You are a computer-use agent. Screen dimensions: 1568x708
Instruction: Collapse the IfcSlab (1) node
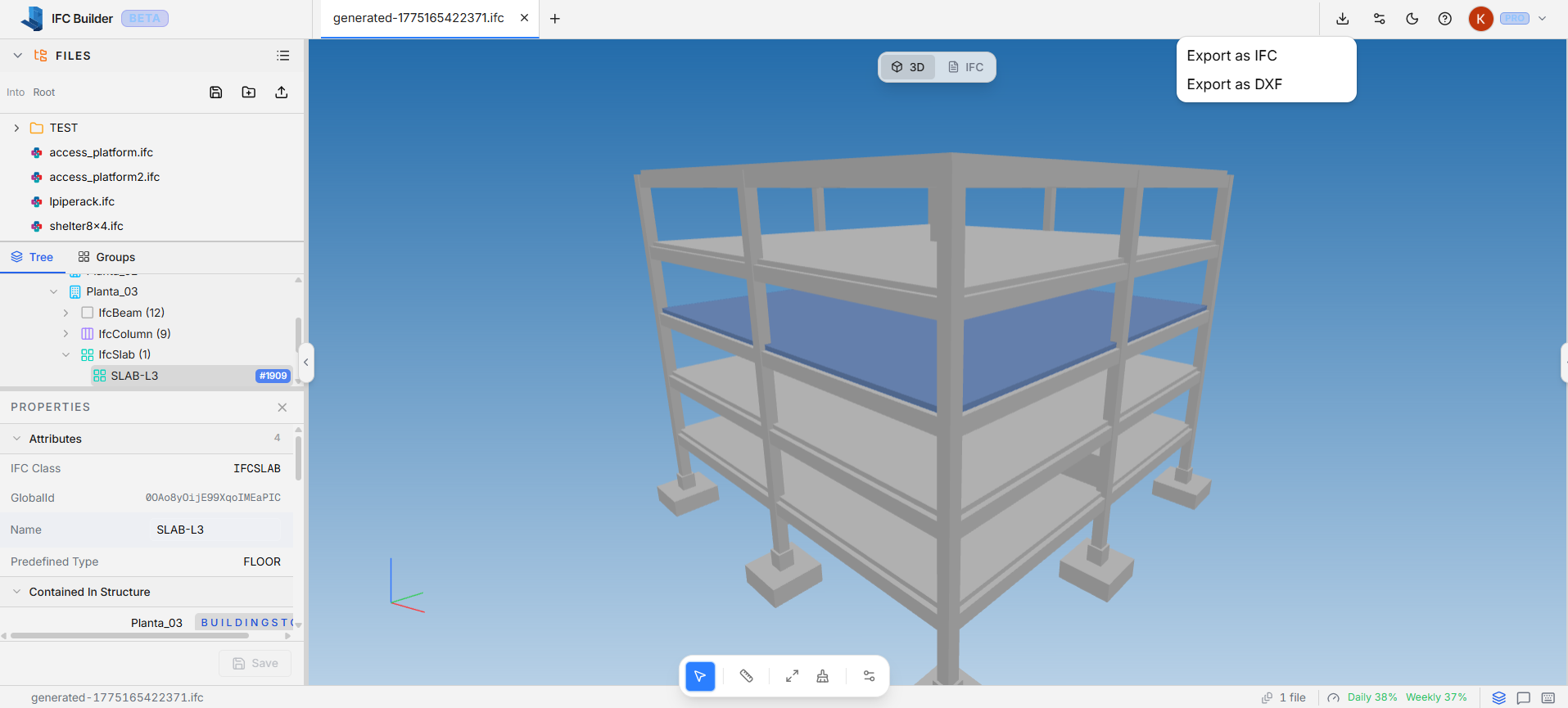66,354
